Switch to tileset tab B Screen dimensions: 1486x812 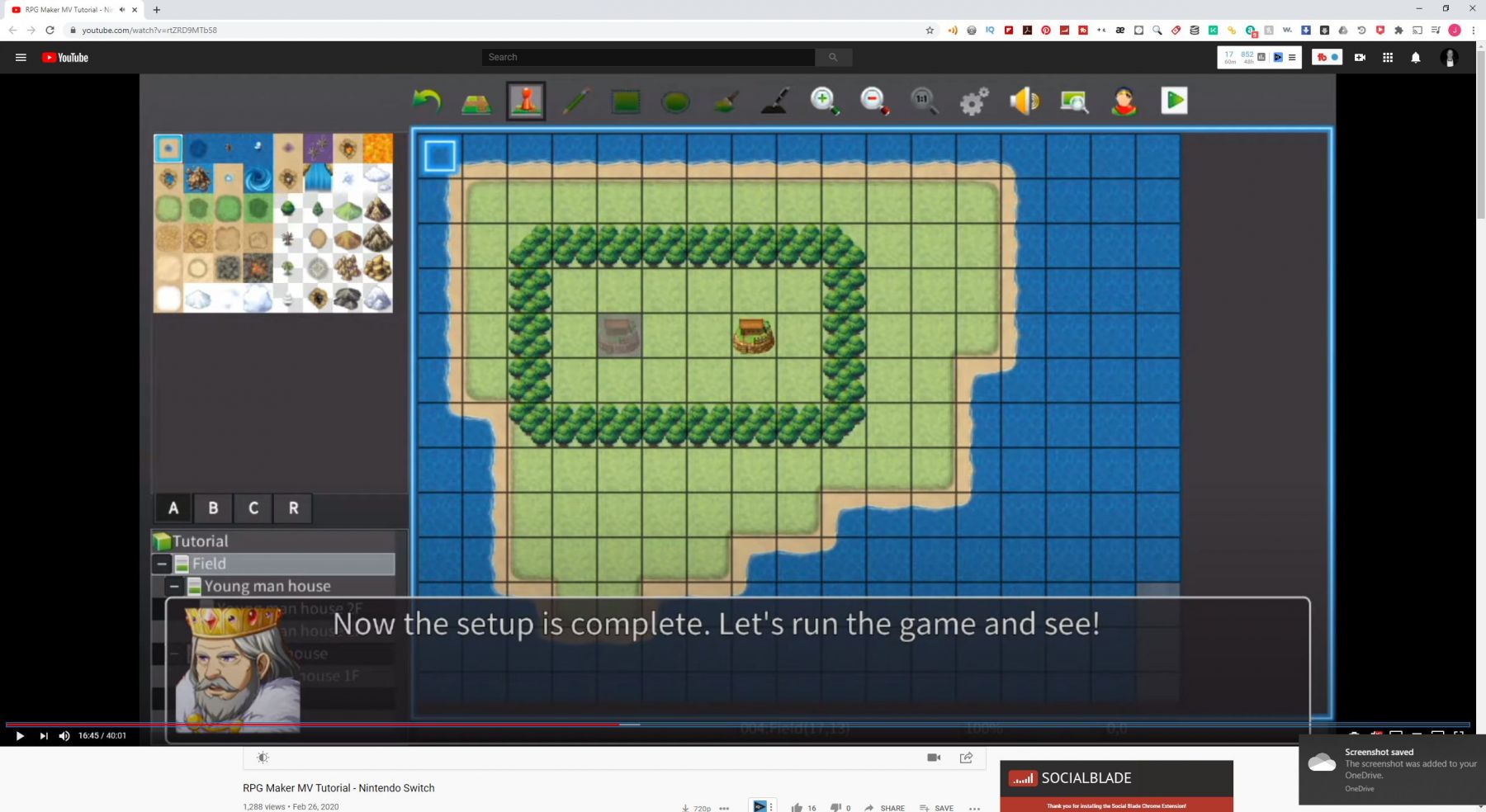[213, 508]
